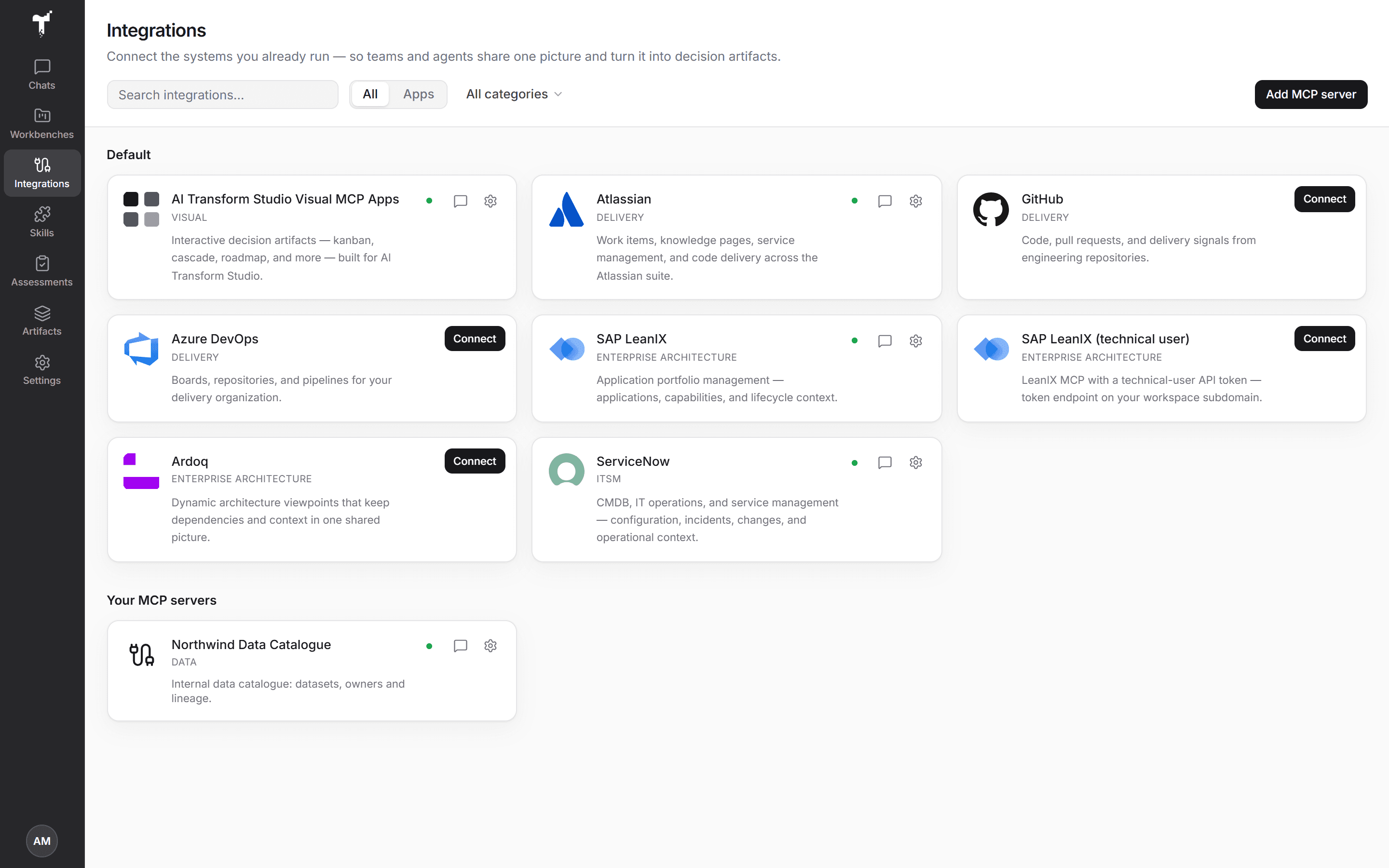Image resolution: width=1389 pixels, height=868 pixels.
Task: Connect SAP LeanX (technical user)
Action: pos(1324,339)
